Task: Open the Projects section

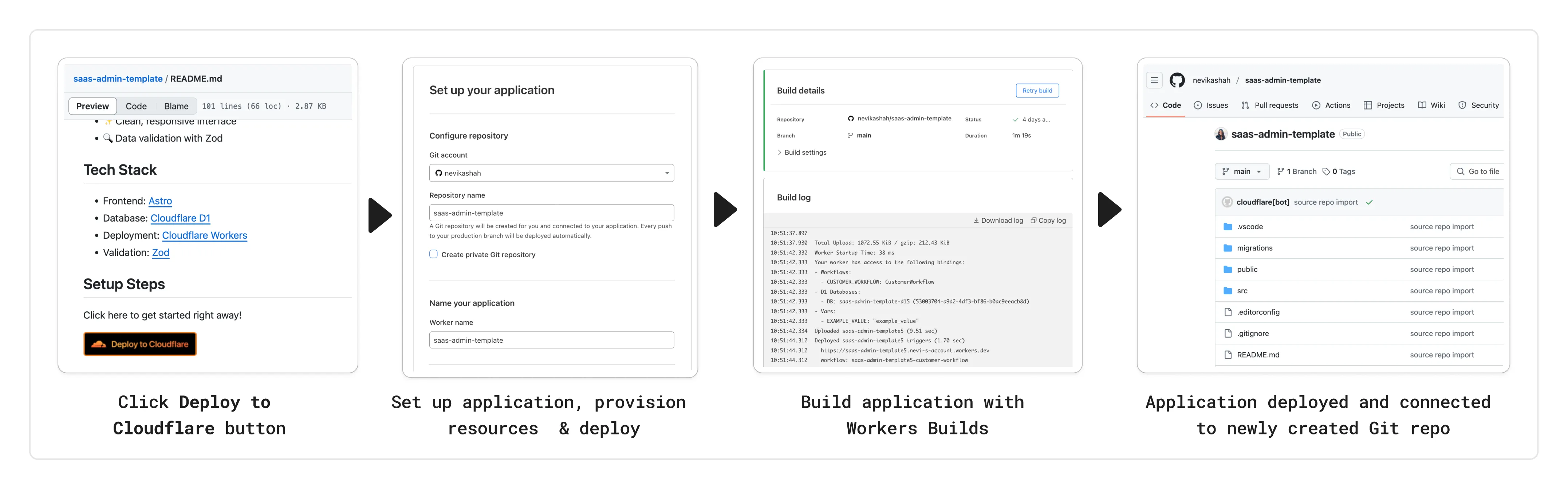Action: tap(1384, 105)
